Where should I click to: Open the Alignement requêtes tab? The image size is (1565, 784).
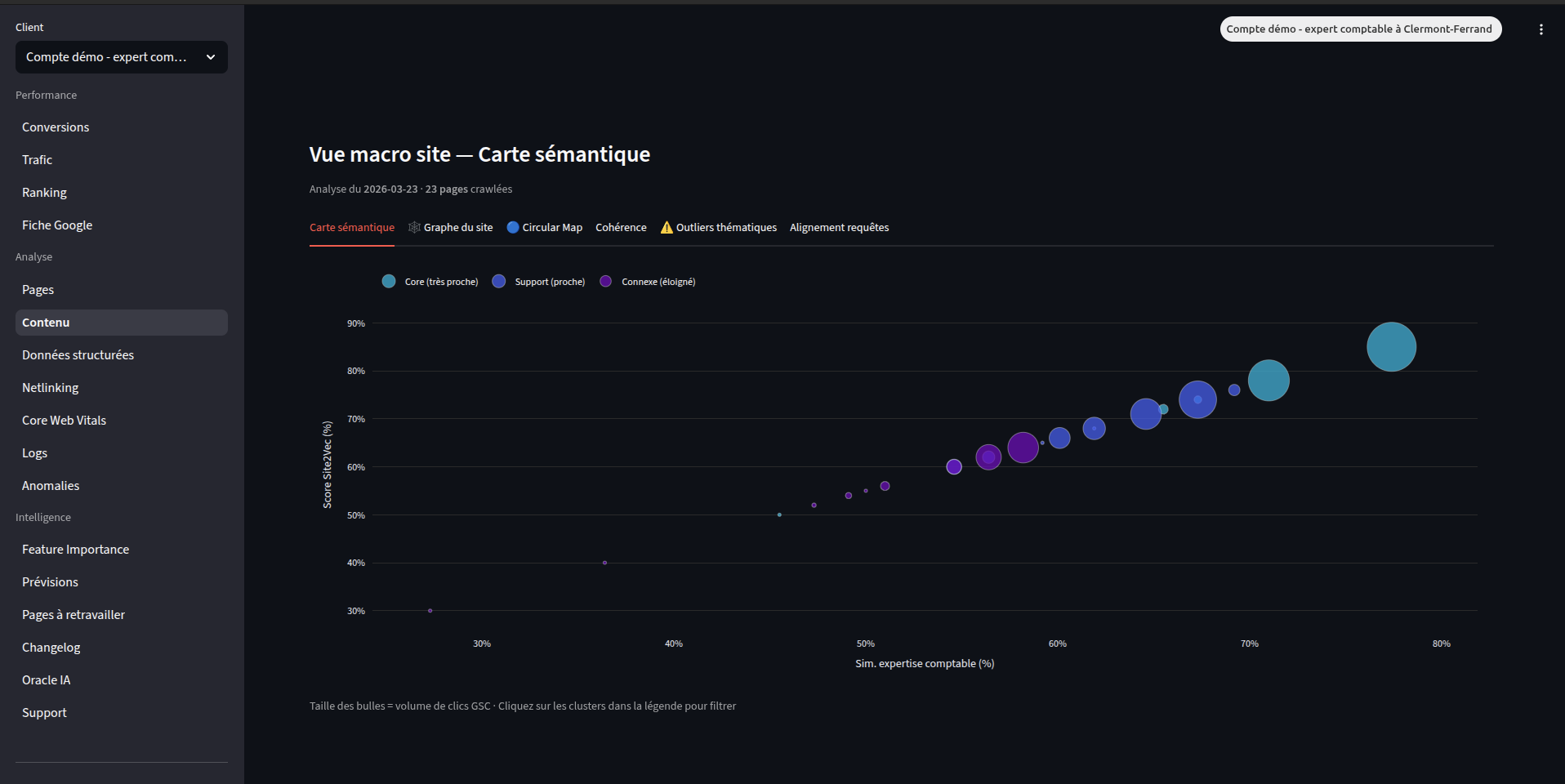[839, 227]
